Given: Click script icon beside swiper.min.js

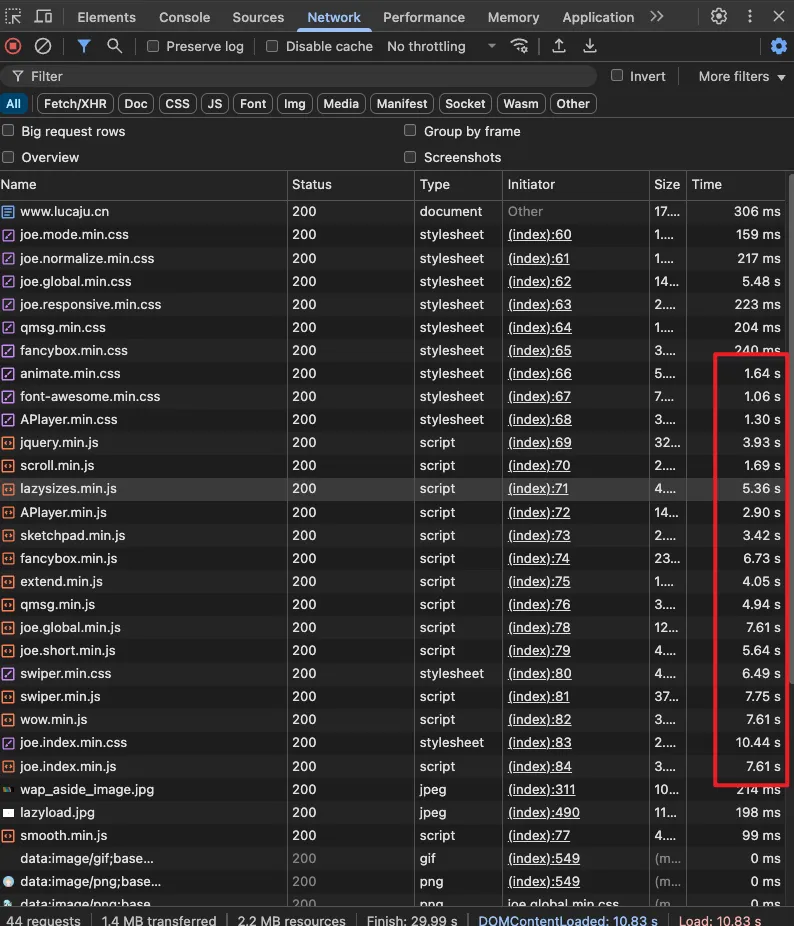Looking at the screenshot, I should (8, 697).
